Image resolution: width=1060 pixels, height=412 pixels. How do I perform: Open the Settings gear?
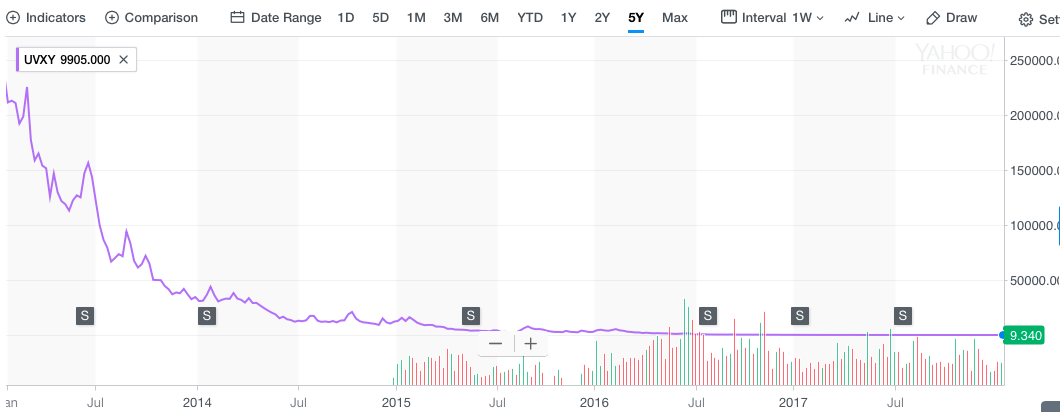(x=1025, y=19)
